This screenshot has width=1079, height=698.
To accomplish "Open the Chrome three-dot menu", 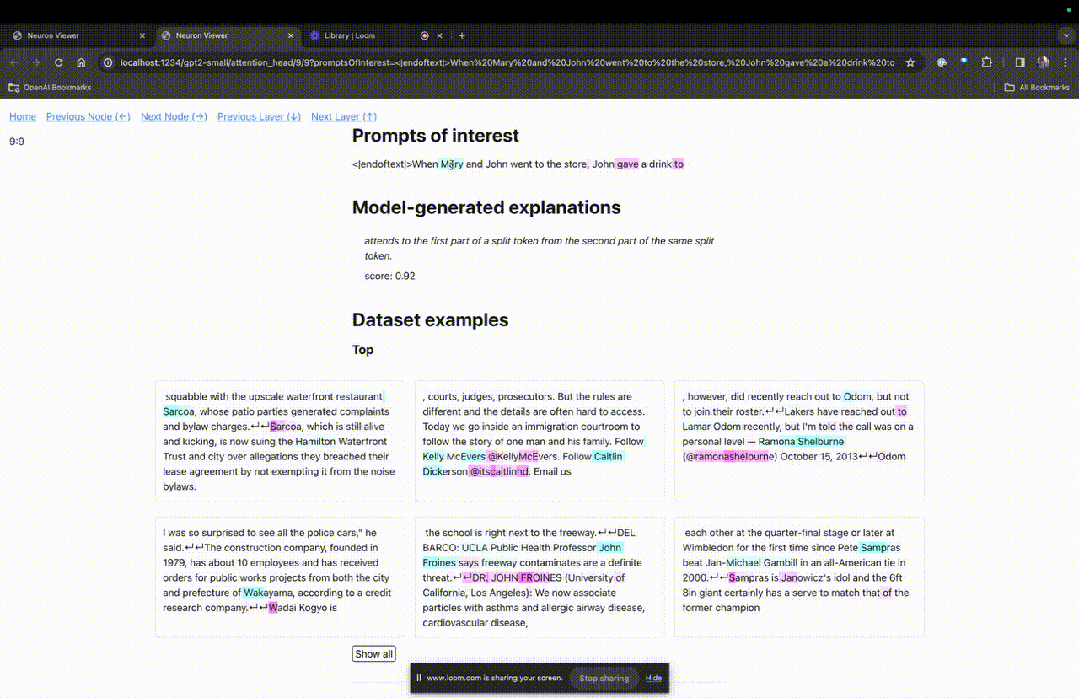I will tap(1066, 61).
